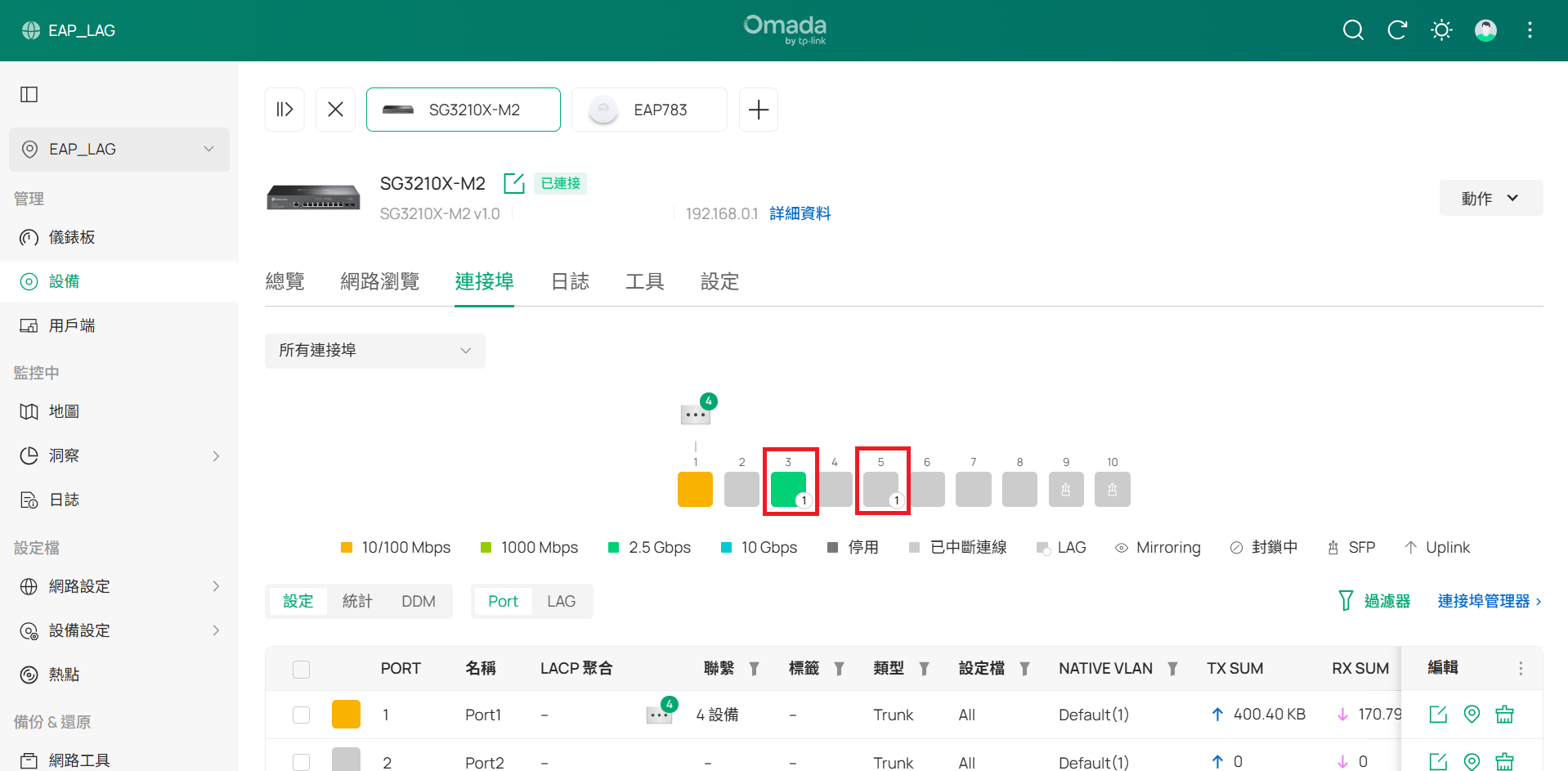This screenshot has height=771, width=1568.
Task: Switch to the 工具 tab
Action: pyautogui.click(x=645, y=281)
